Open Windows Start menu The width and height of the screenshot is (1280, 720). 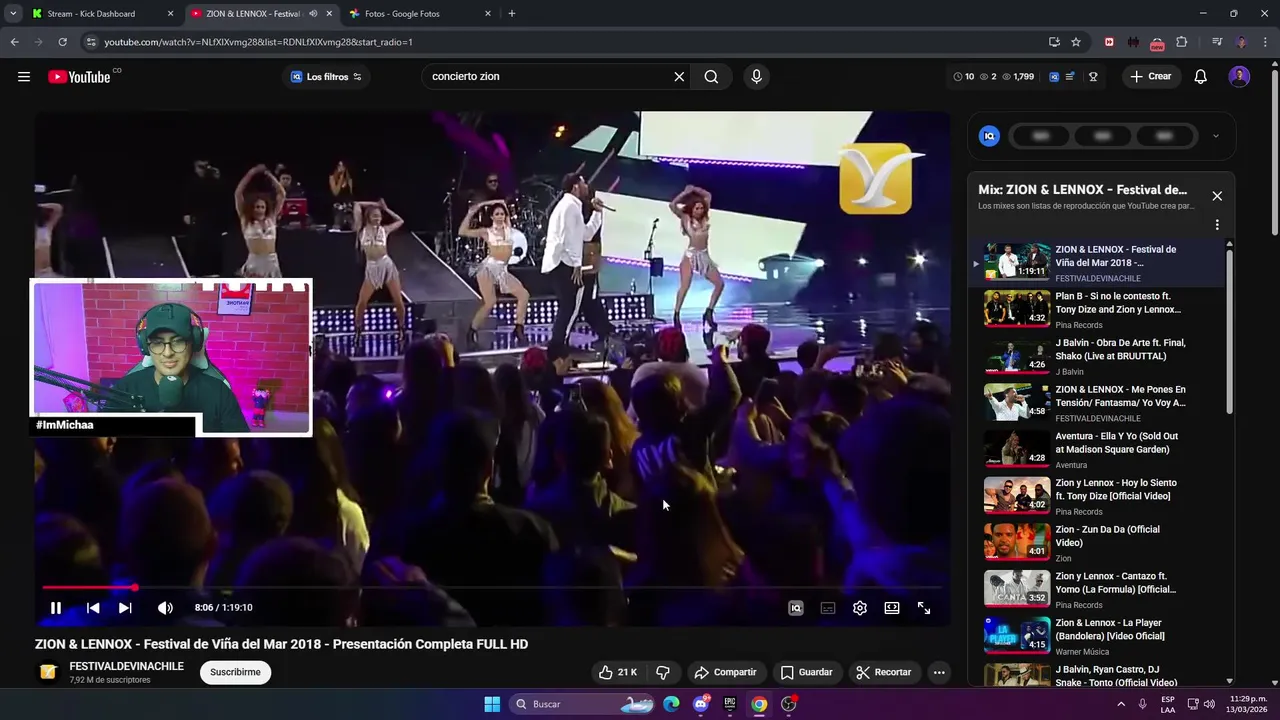[x=492, y=704]
